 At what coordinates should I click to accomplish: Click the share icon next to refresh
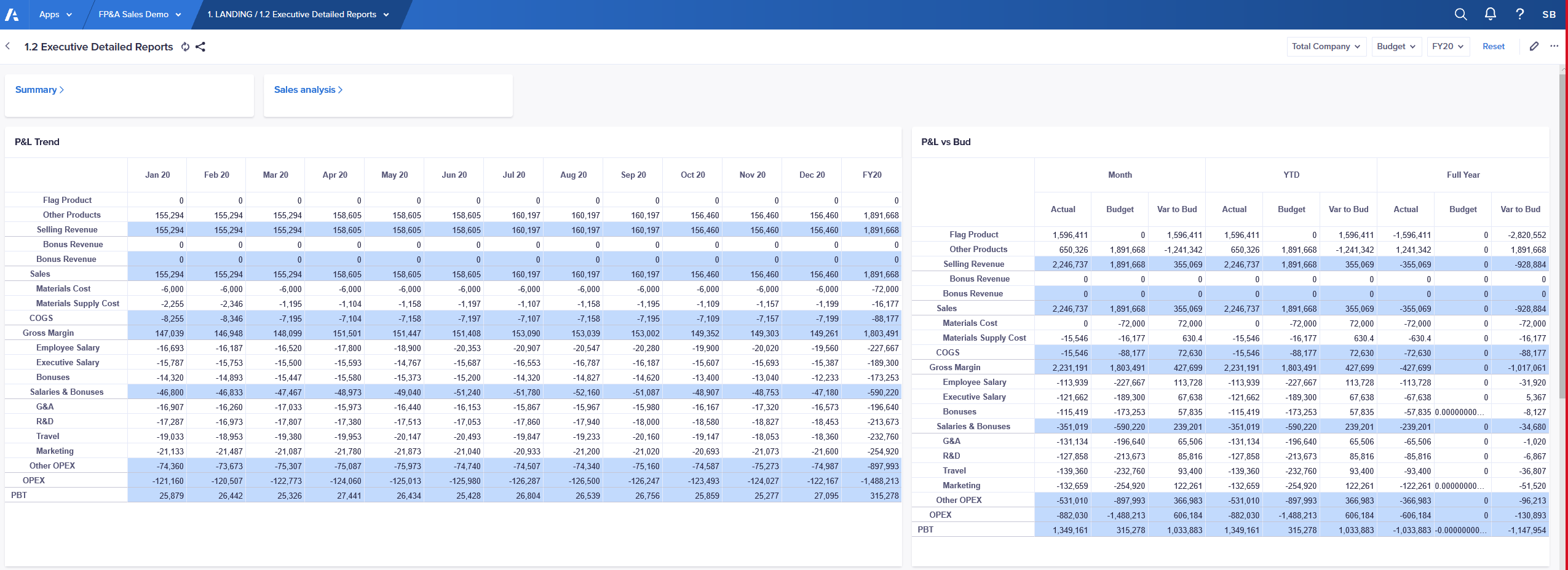(x=200, y=46)
